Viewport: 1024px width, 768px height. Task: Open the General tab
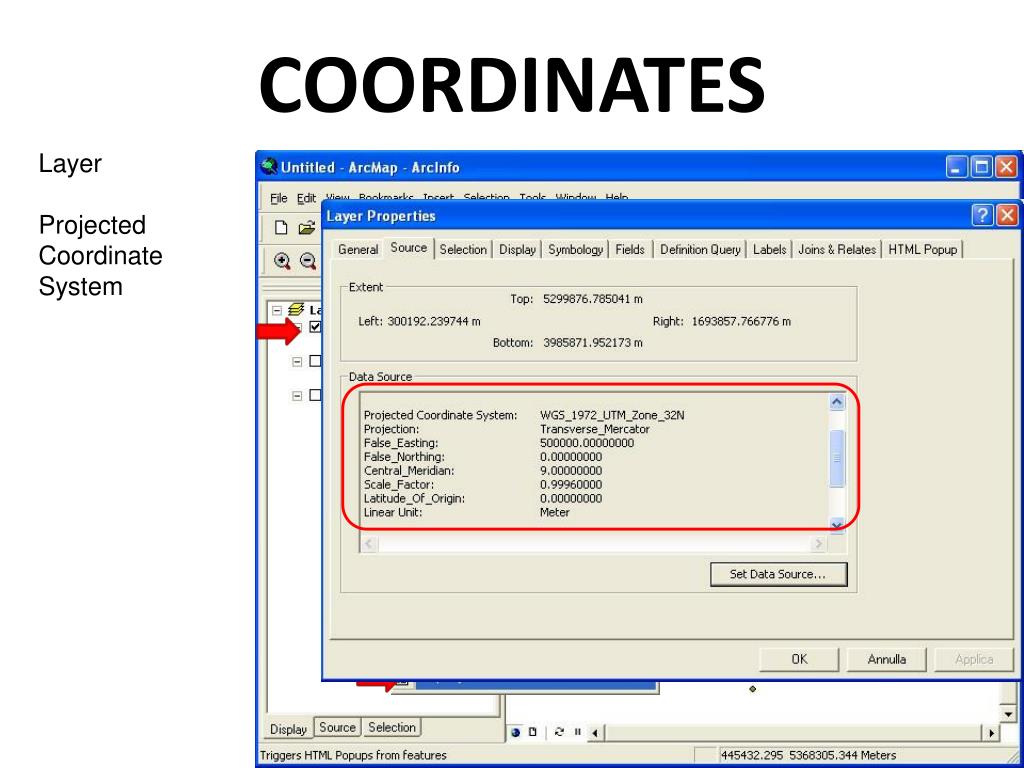point(358,249)
